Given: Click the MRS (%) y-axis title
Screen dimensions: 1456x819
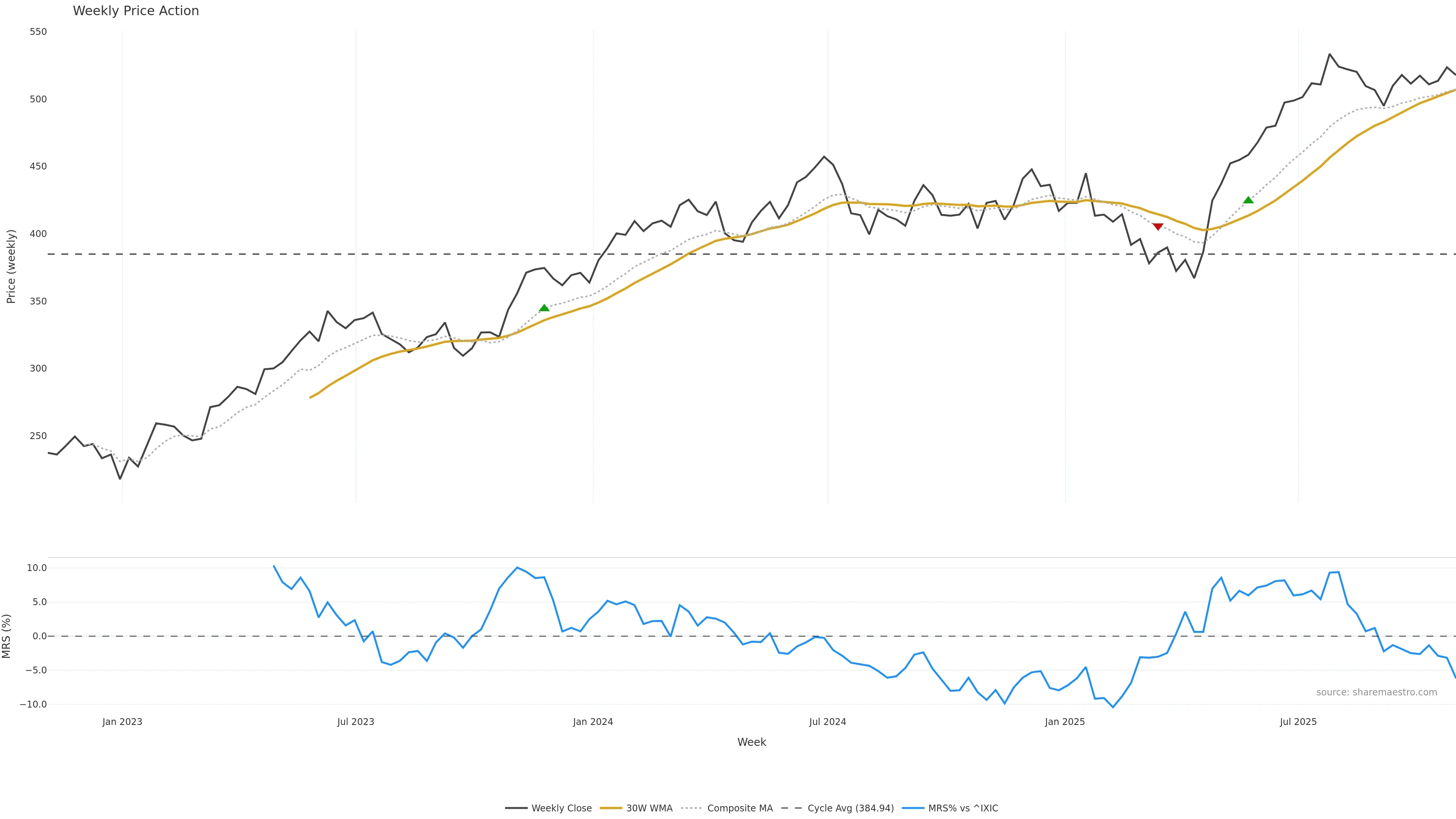Looking at the screenshot, I should pyautogui.click(x=7, y=636).
